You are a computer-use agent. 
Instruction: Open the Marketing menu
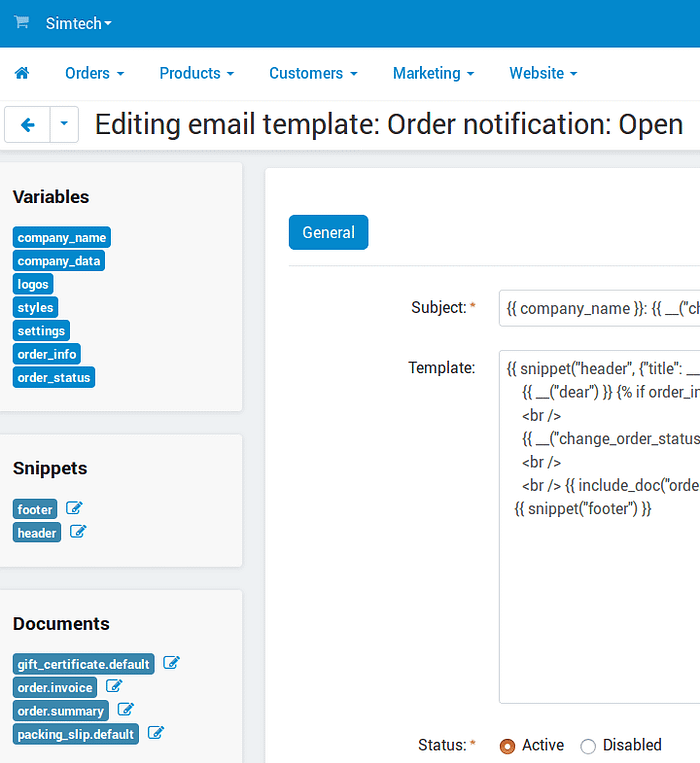pyautogui.click(x=433, y=73)
